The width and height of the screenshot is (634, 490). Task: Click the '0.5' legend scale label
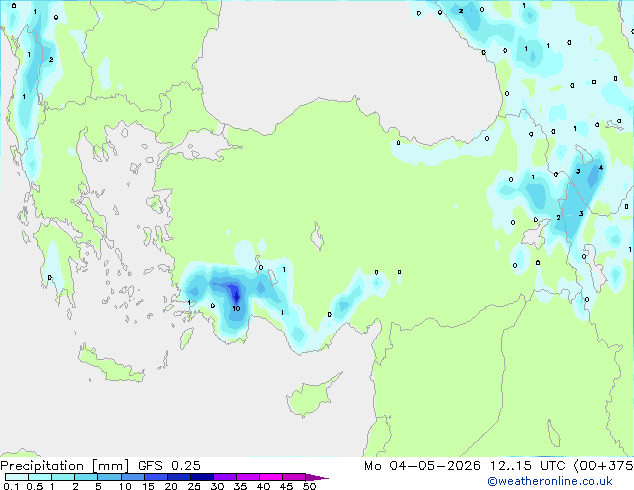(x=35, y=486)
